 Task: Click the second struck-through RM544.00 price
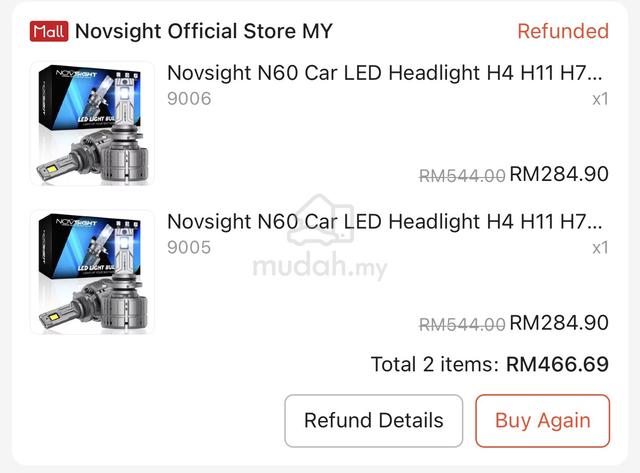[462, 325]
